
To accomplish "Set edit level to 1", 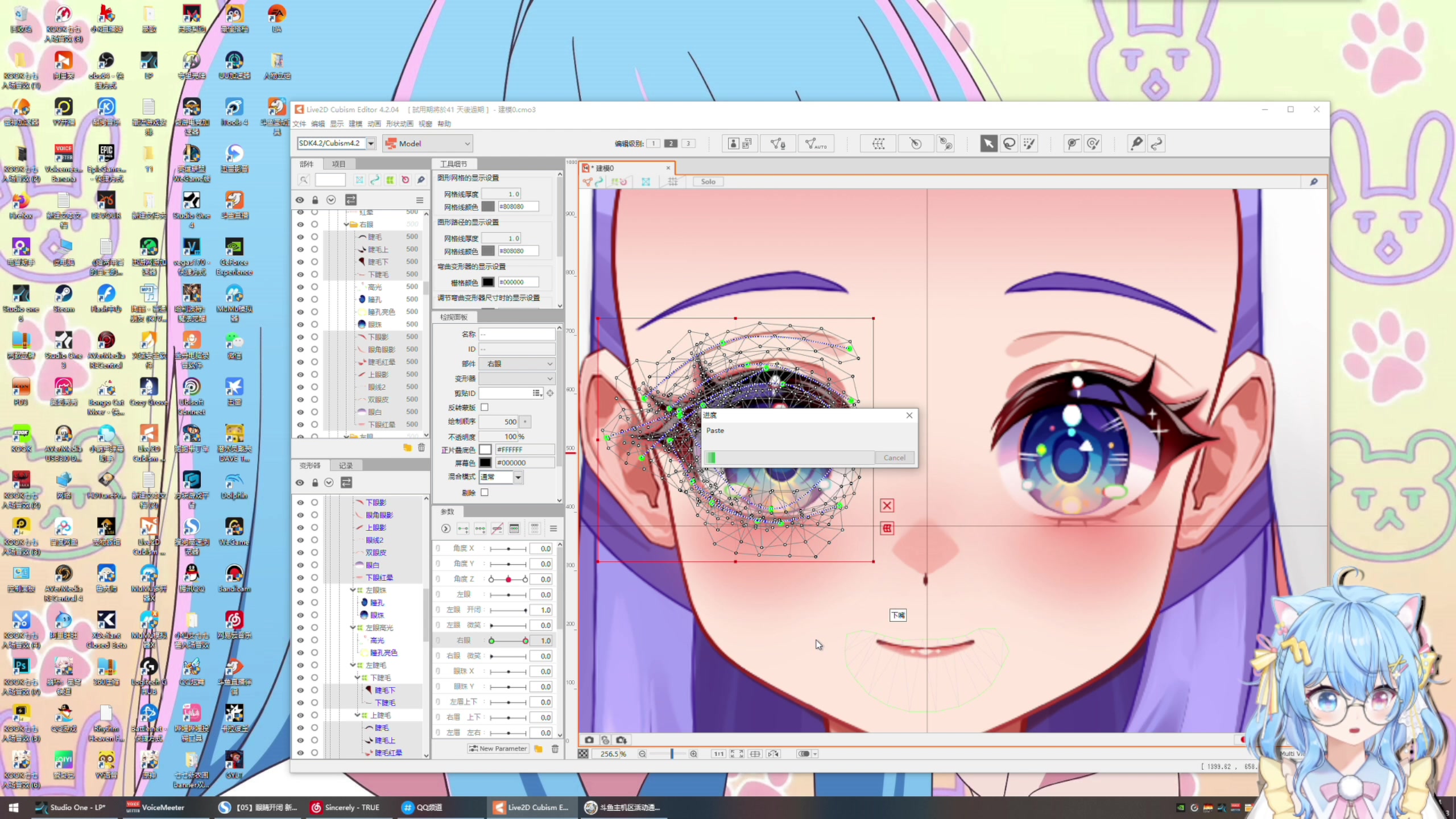I will [653, 143].
